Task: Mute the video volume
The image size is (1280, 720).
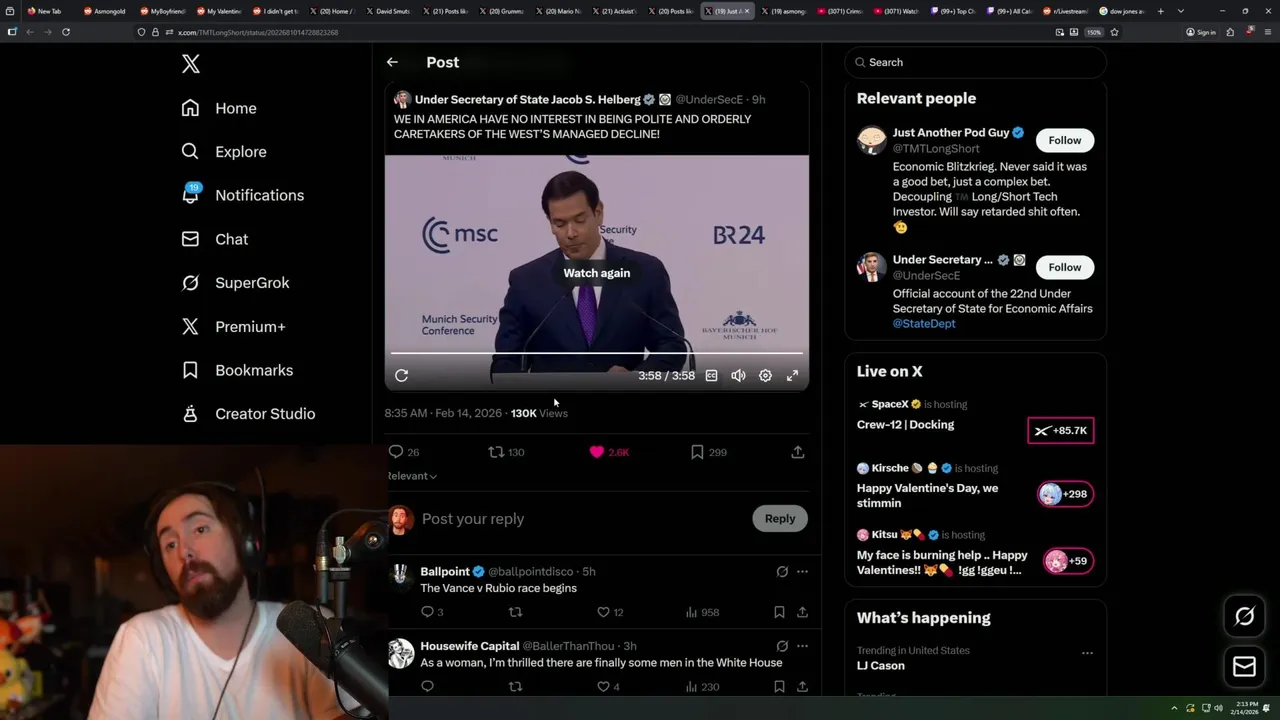Action: 738,376
